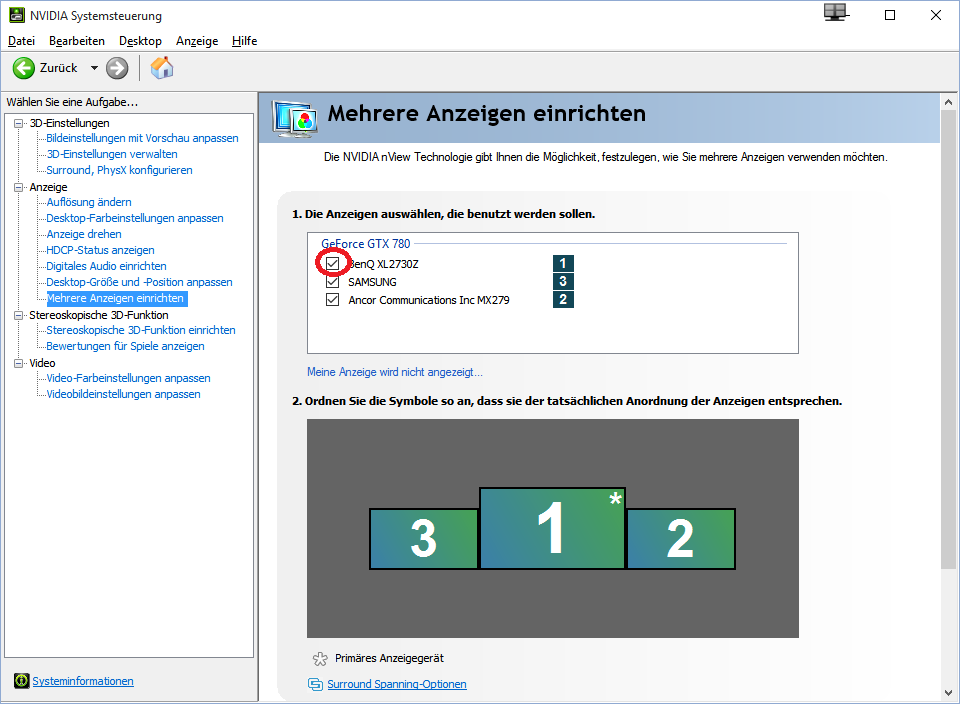Open the Hilfe menu
960x704 pixels.
click(244, 41)
